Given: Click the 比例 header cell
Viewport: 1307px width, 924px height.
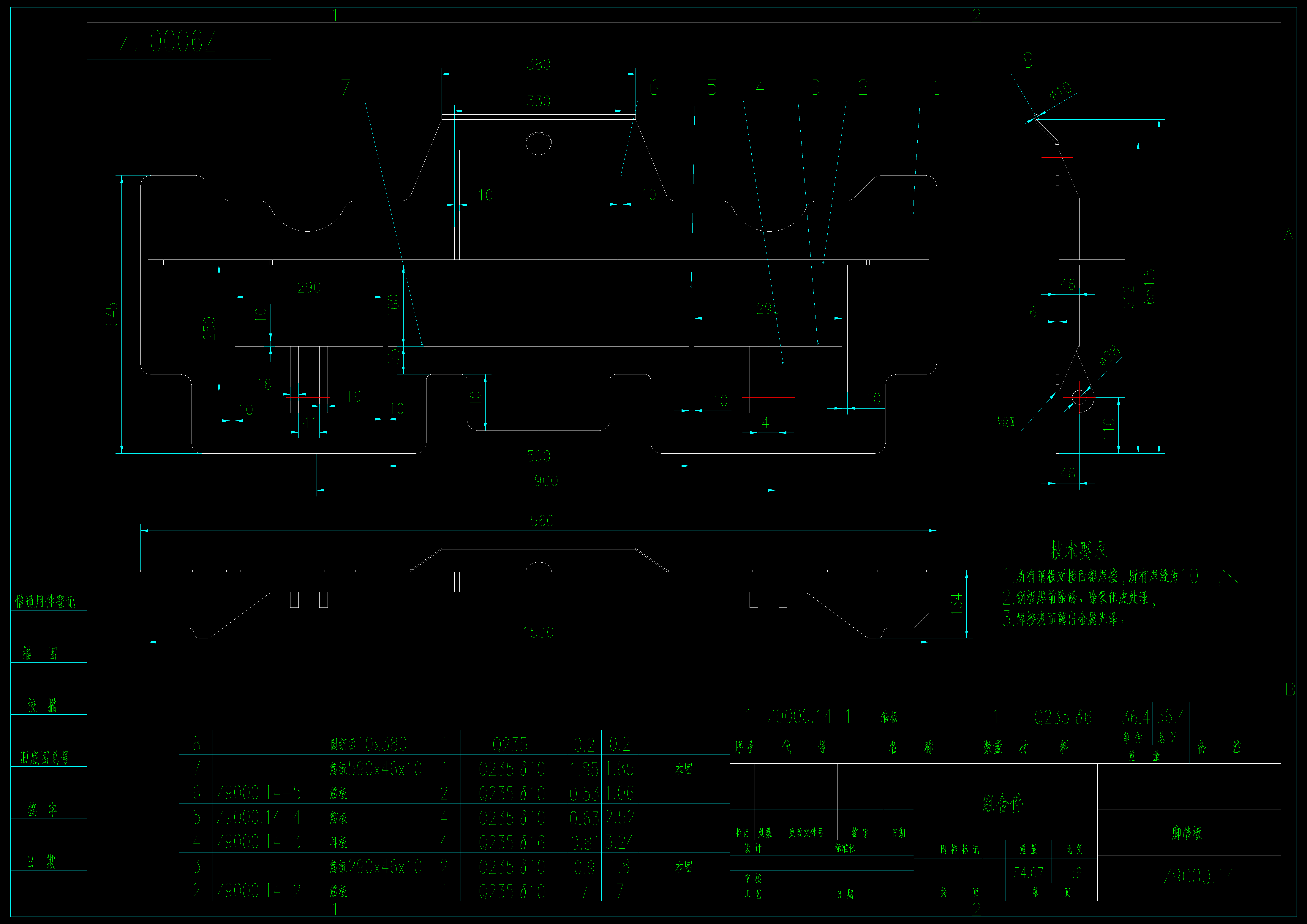Looking at the screenshot, I should [x=1074, y=849].
